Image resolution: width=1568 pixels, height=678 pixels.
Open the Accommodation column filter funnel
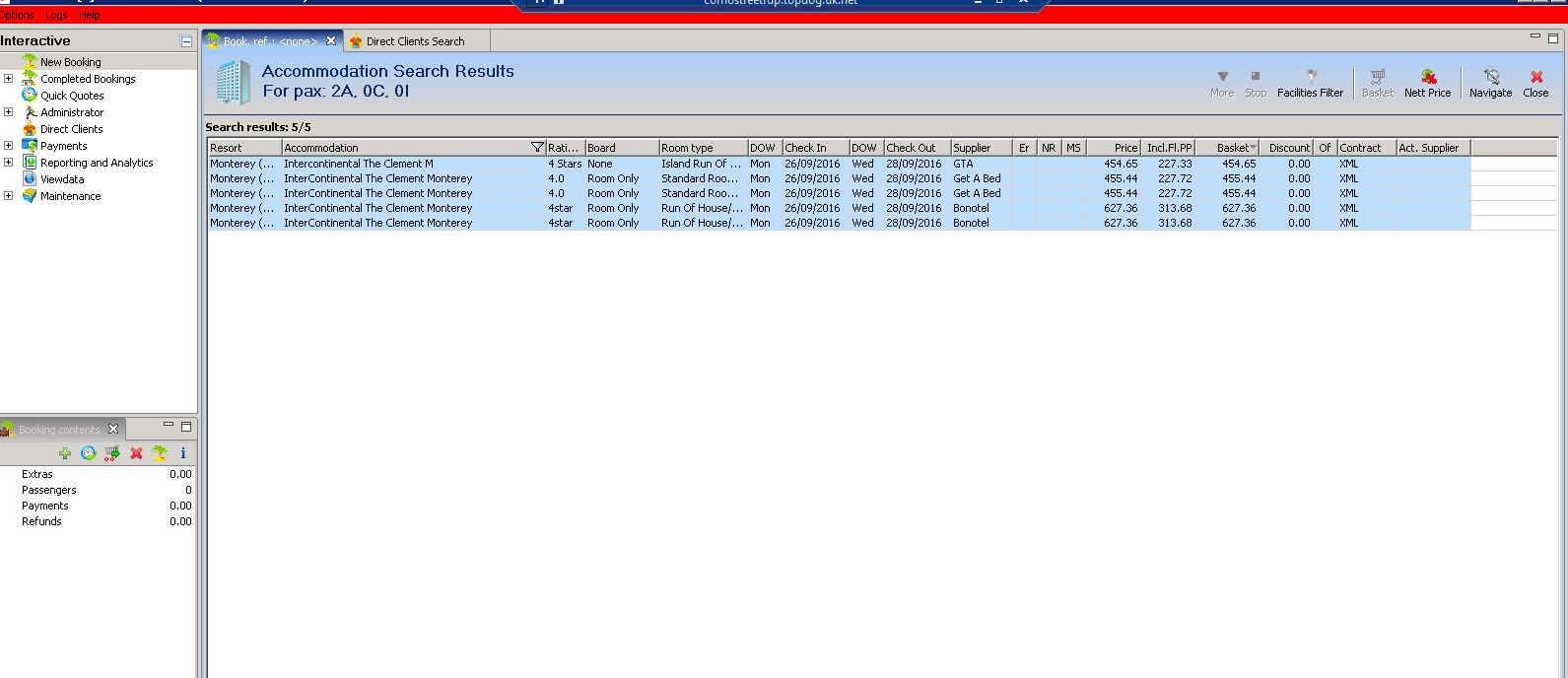(x=537, y=148)
